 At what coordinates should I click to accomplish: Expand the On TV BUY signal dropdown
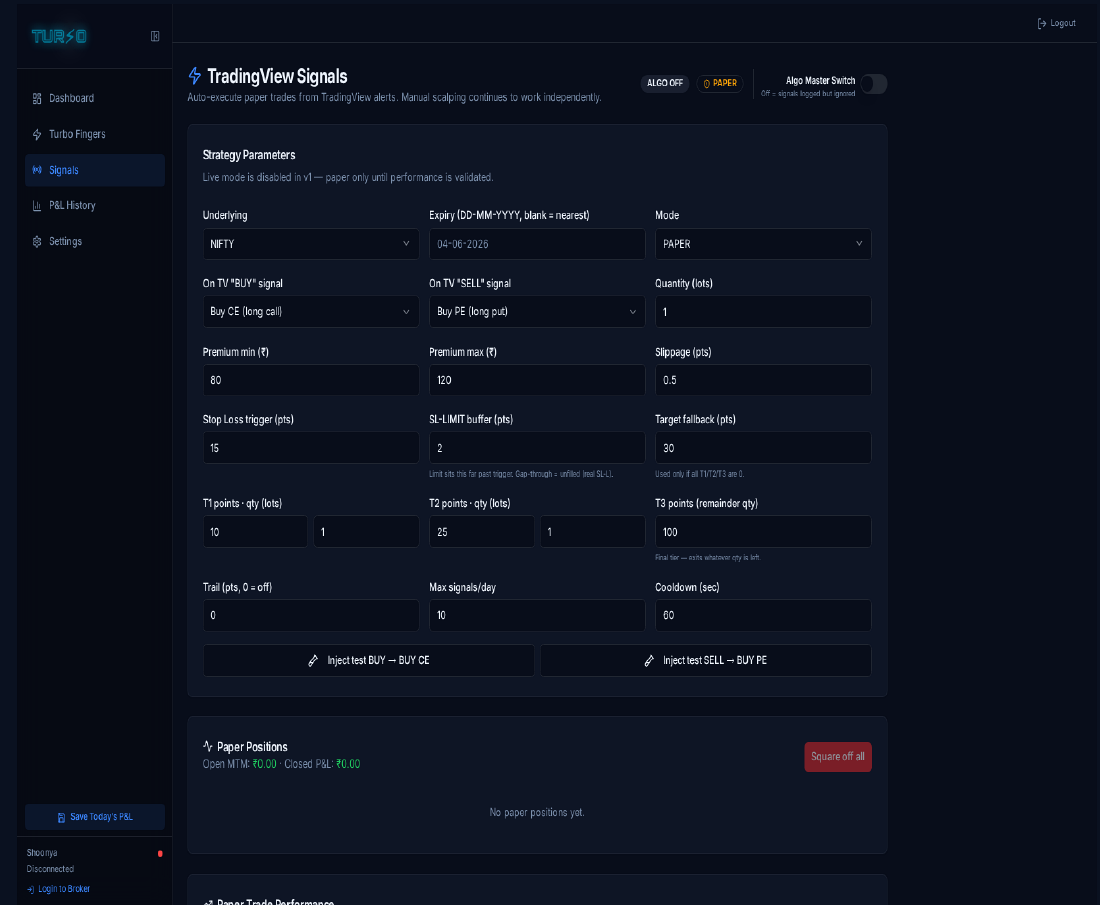tap(311, 311)
